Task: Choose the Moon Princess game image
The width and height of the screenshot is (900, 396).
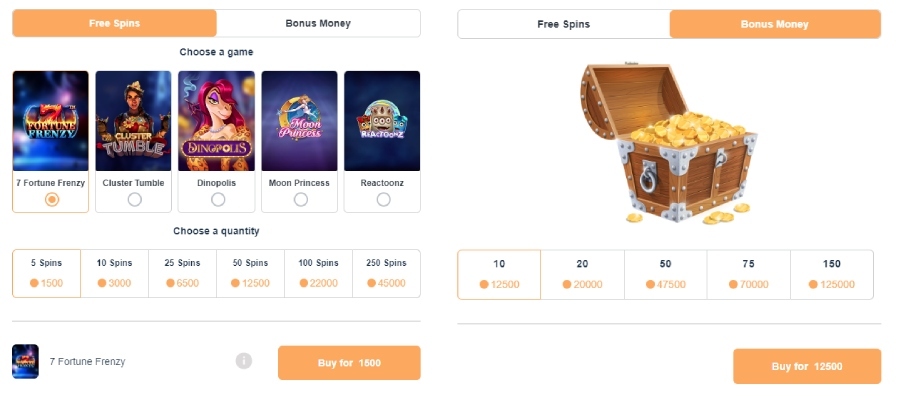Action: click(x=300, y=121)
